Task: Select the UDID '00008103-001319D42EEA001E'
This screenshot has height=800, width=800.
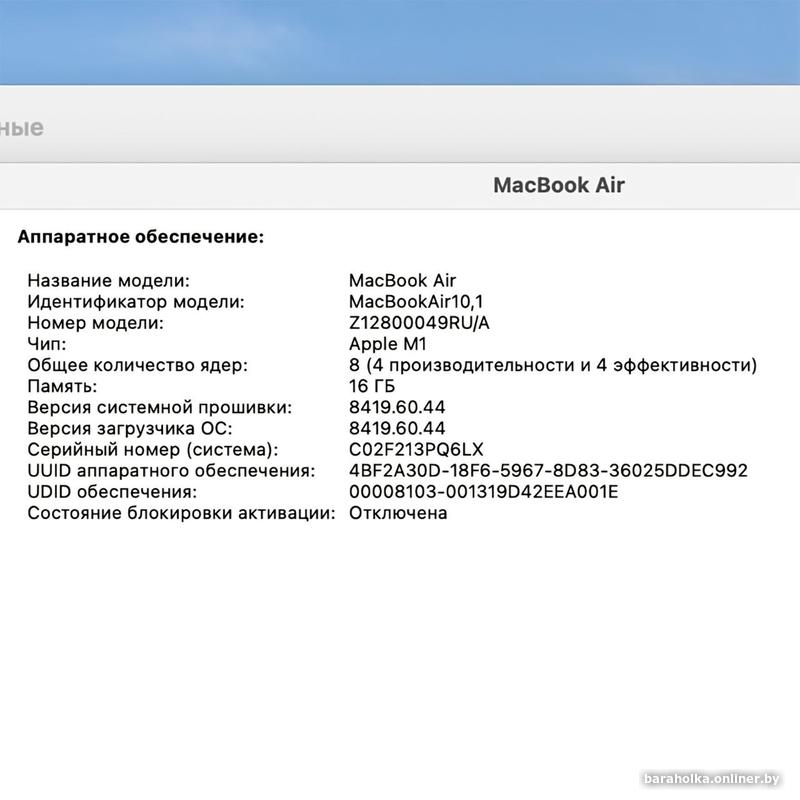Action: [484, 492]
